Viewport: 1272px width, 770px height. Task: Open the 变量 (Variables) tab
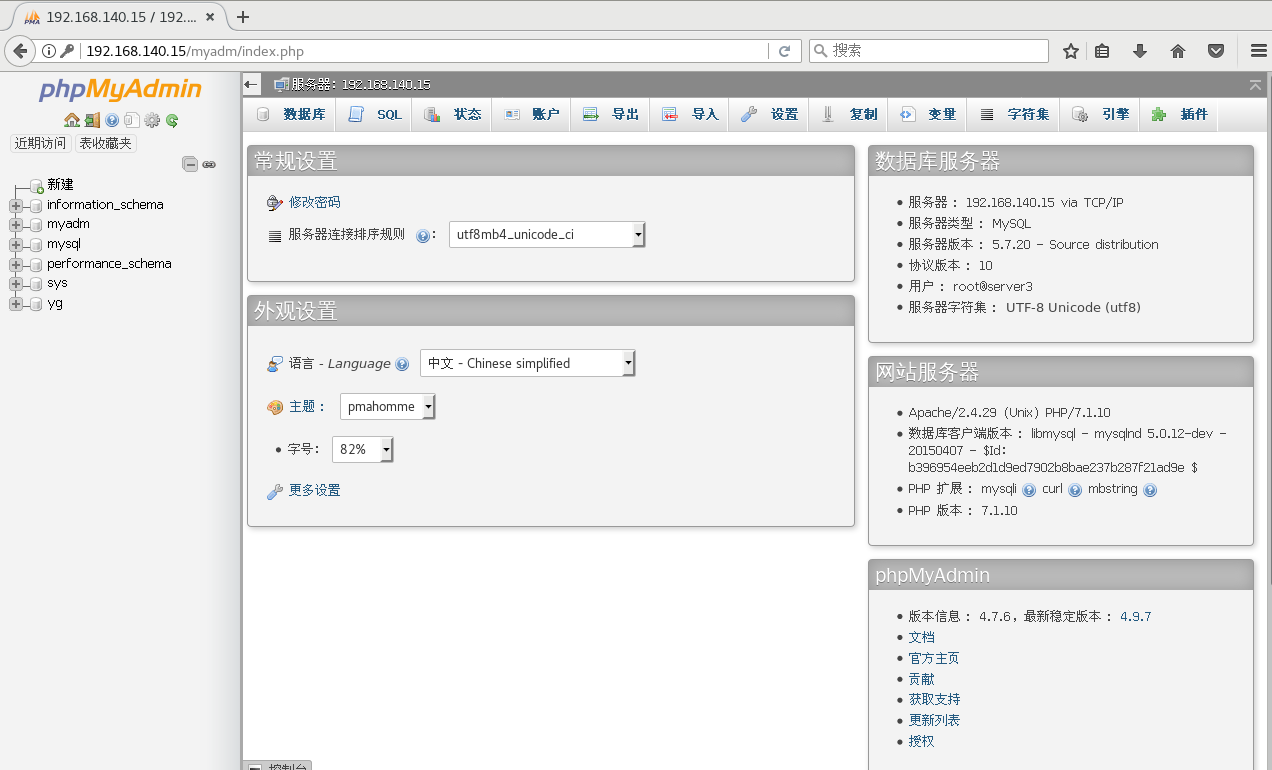coord(928,114)
